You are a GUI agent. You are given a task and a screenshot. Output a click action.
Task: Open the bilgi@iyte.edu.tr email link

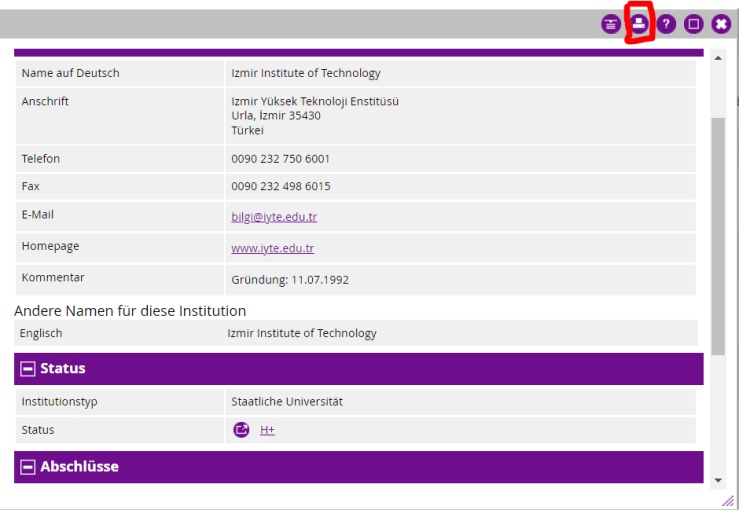pyautogui.click(x=274, y=216)
